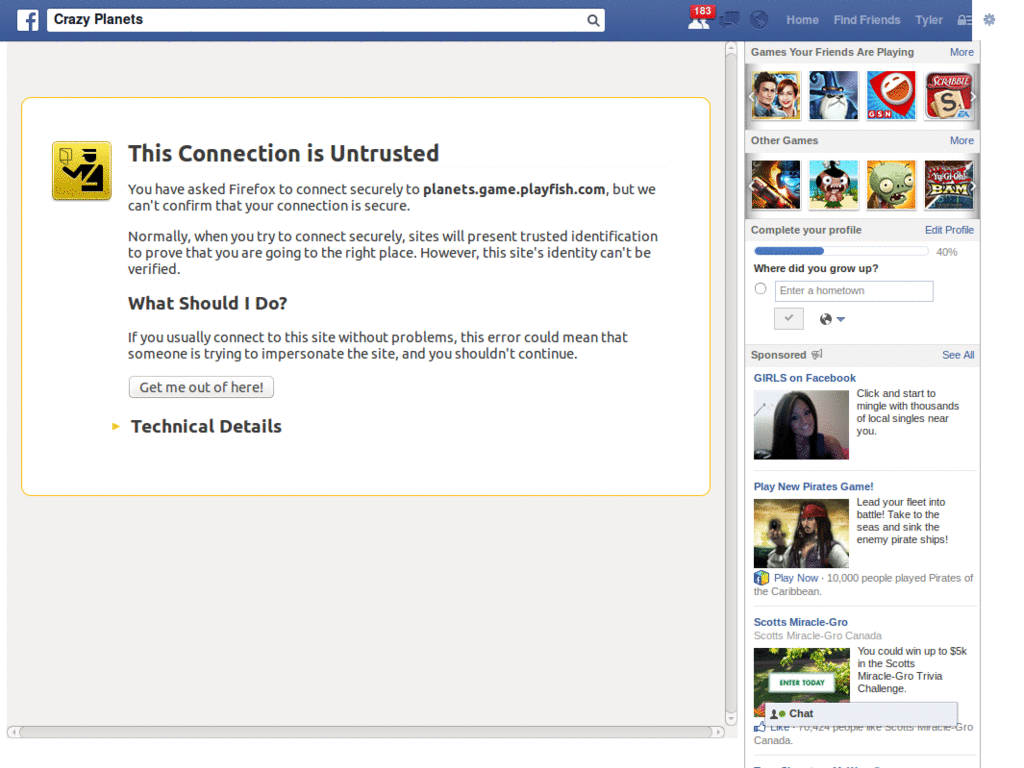Click More beside Other Games
1024x768 pixels.
coord(961,140)
